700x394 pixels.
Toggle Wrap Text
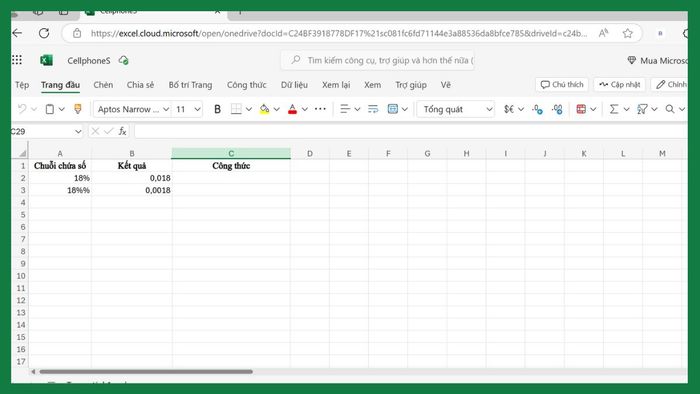coord(373,109)
